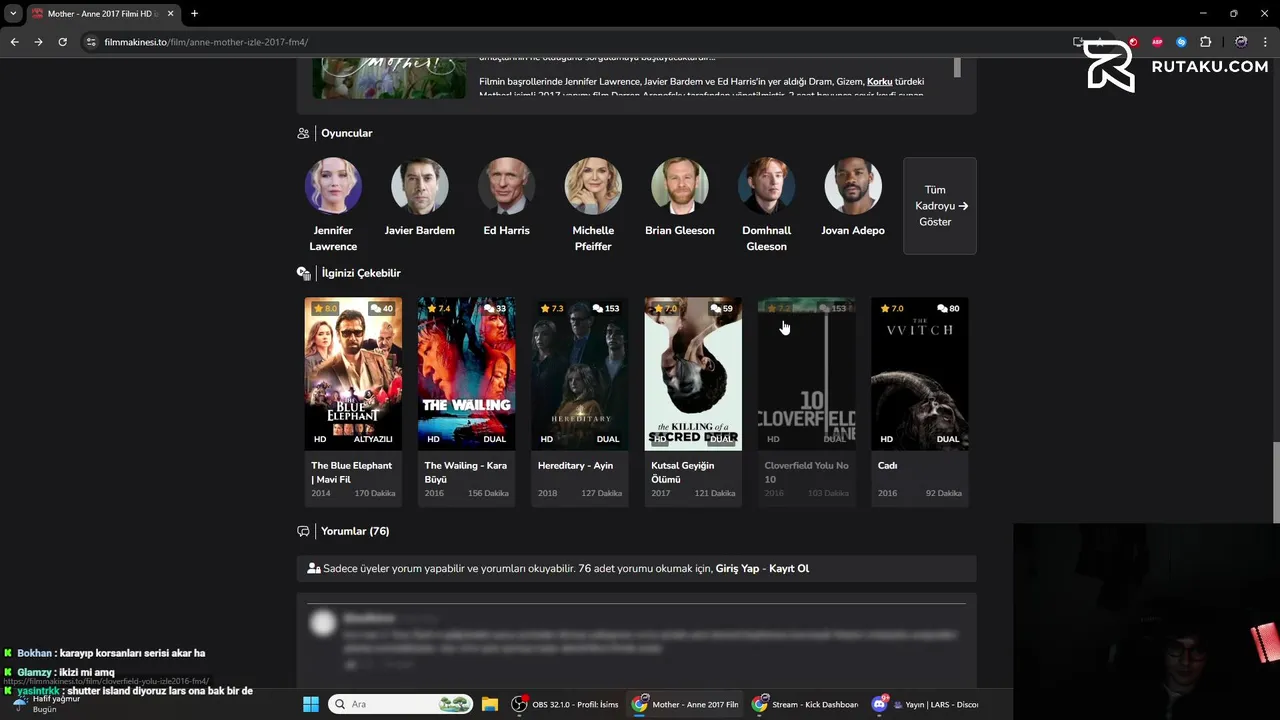The image size is (1280, 720).
Task: Open Jennifer Lawrence cast portrait
Action: click(333, 186)
